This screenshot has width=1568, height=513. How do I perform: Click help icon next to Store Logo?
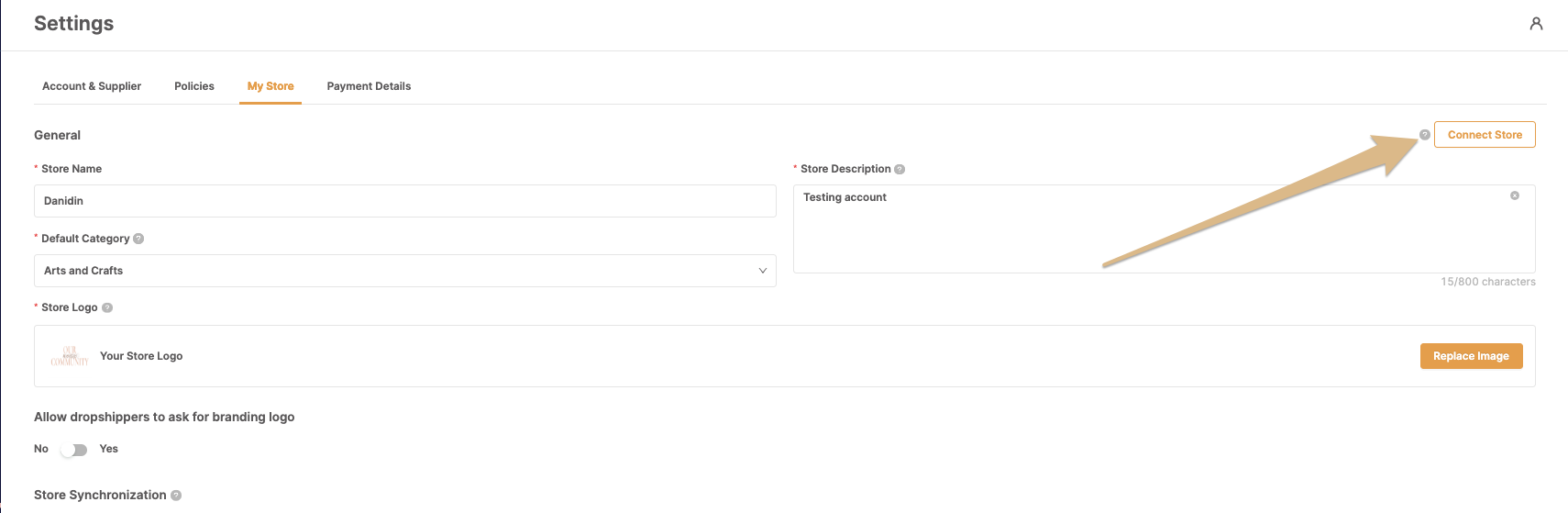[107, 307]
